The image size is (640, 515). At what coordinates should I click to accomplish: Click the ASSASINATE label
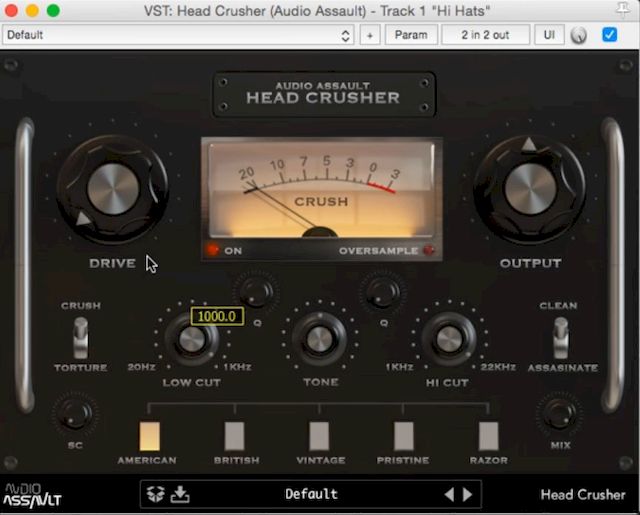[x=563, y=368]
